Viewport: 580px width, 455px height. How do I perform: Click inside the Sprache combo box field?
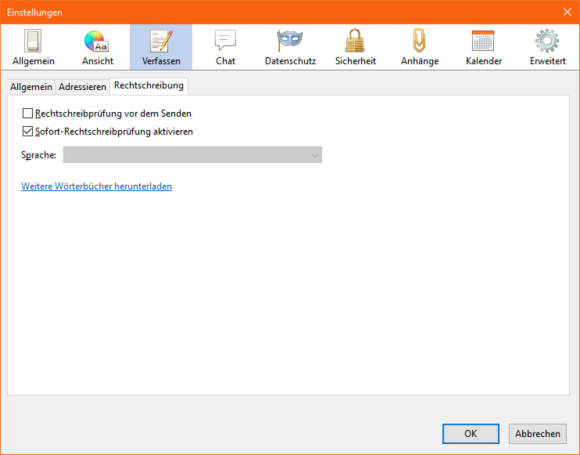[x=192, y=155]
